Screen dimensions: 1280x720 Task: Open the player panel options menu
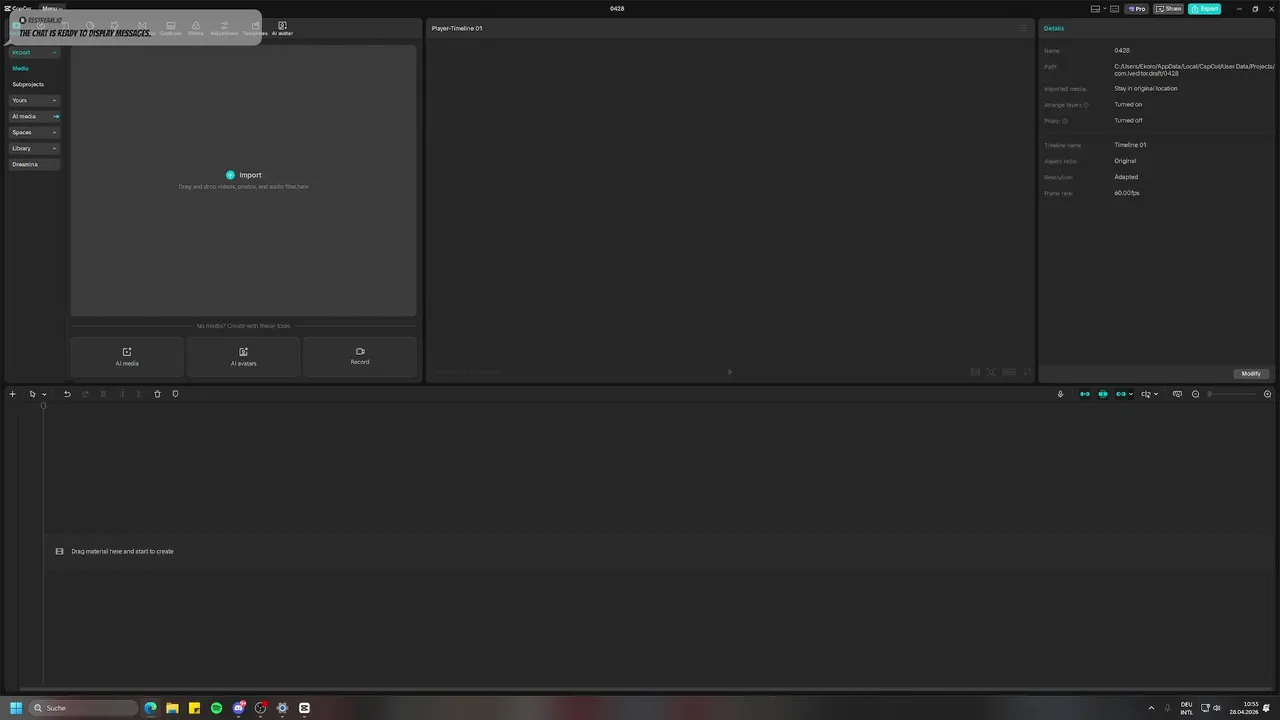tap(1023, 28)
